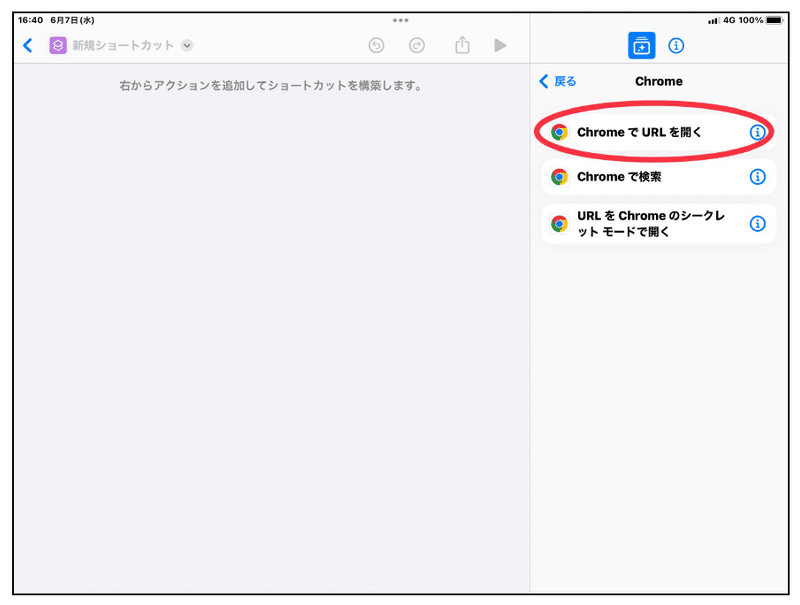The image size is (800, 605).
Task: Open the shortcut details info icon
Action: point(676,45)
